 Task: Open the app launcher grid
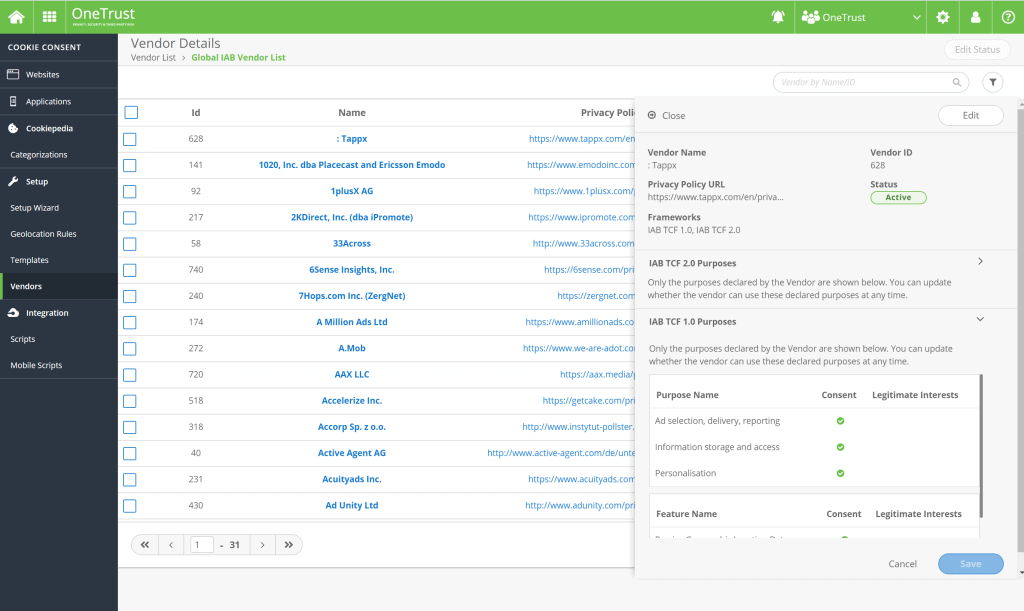coord(50,17)
